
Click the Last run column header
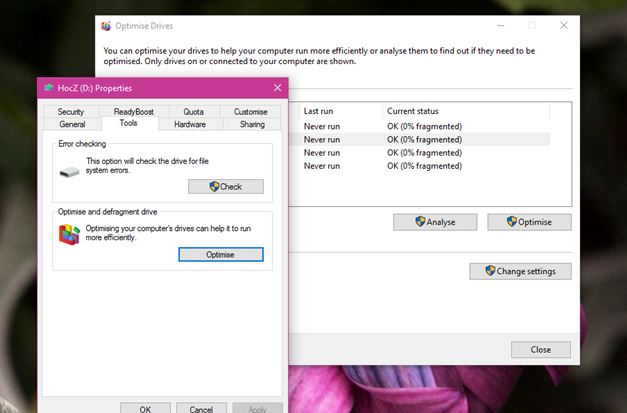pos(341,111)
